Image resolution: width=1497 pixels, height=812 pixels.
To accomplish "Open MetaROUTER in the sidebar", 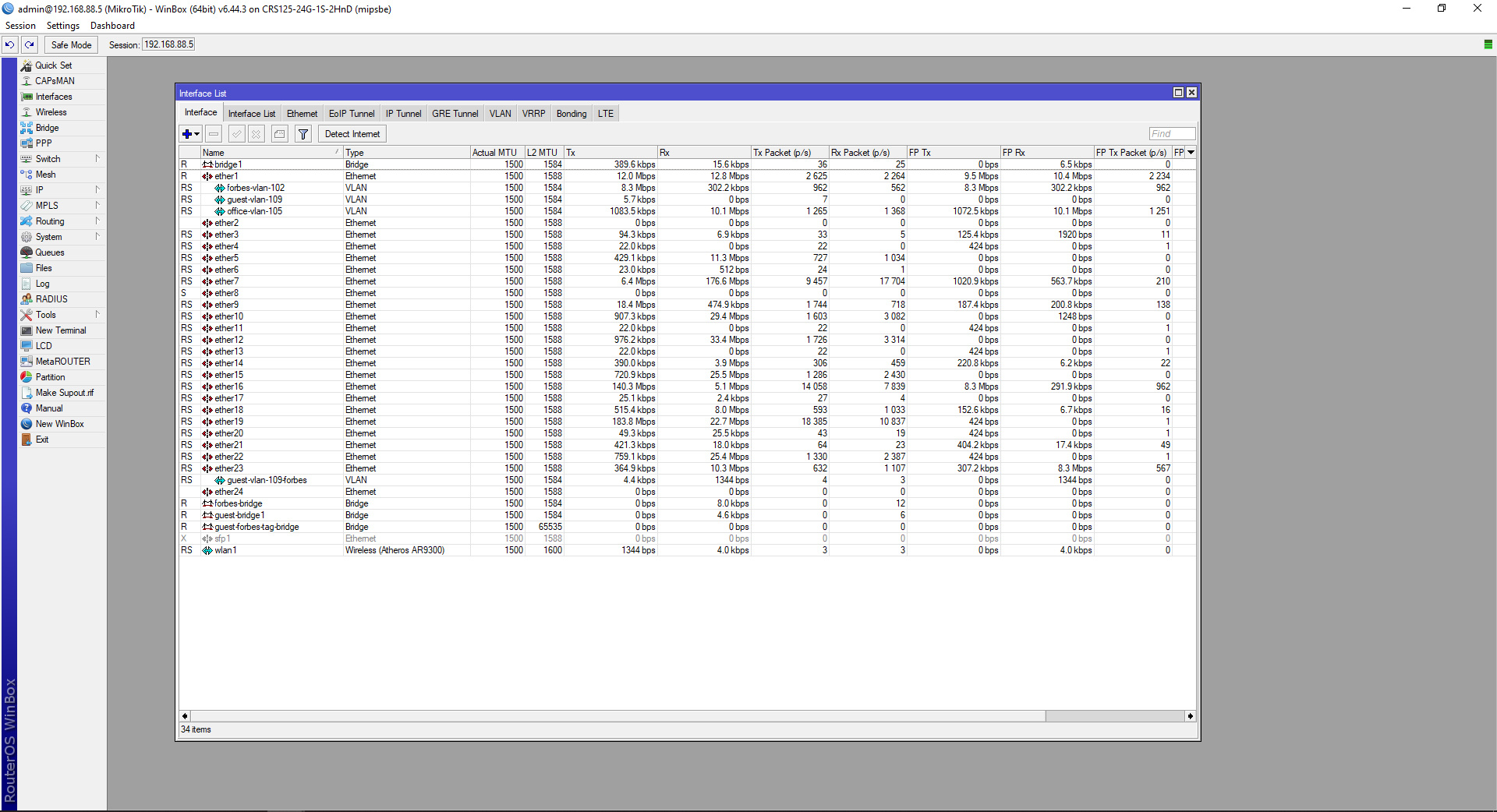I will coord(62,362).
